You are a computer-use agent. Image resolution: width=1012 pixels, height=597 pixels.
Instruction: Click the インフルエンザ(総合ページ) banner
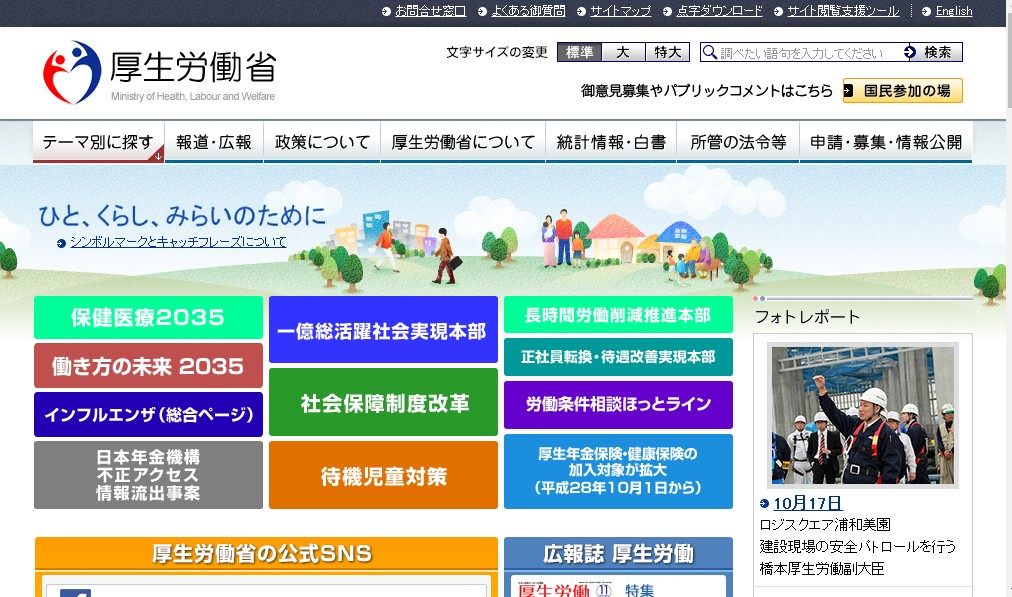point(148,414)
